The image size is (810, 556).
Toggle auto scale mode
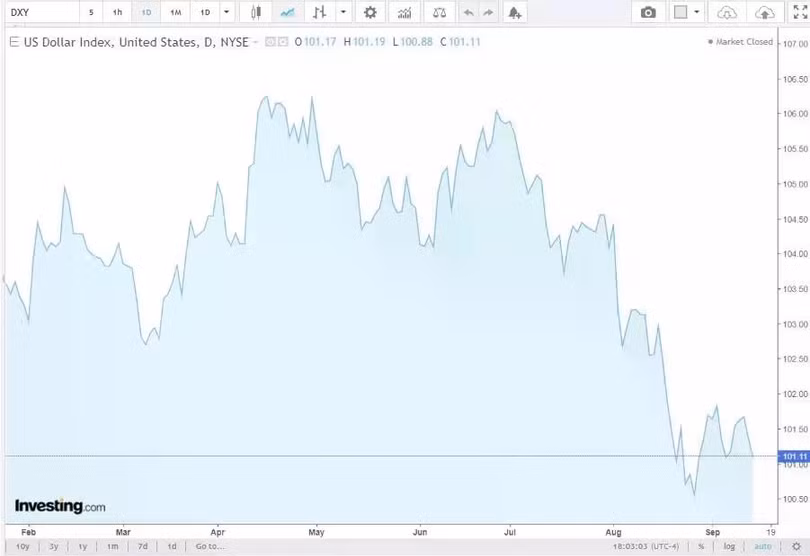point(762,546)
